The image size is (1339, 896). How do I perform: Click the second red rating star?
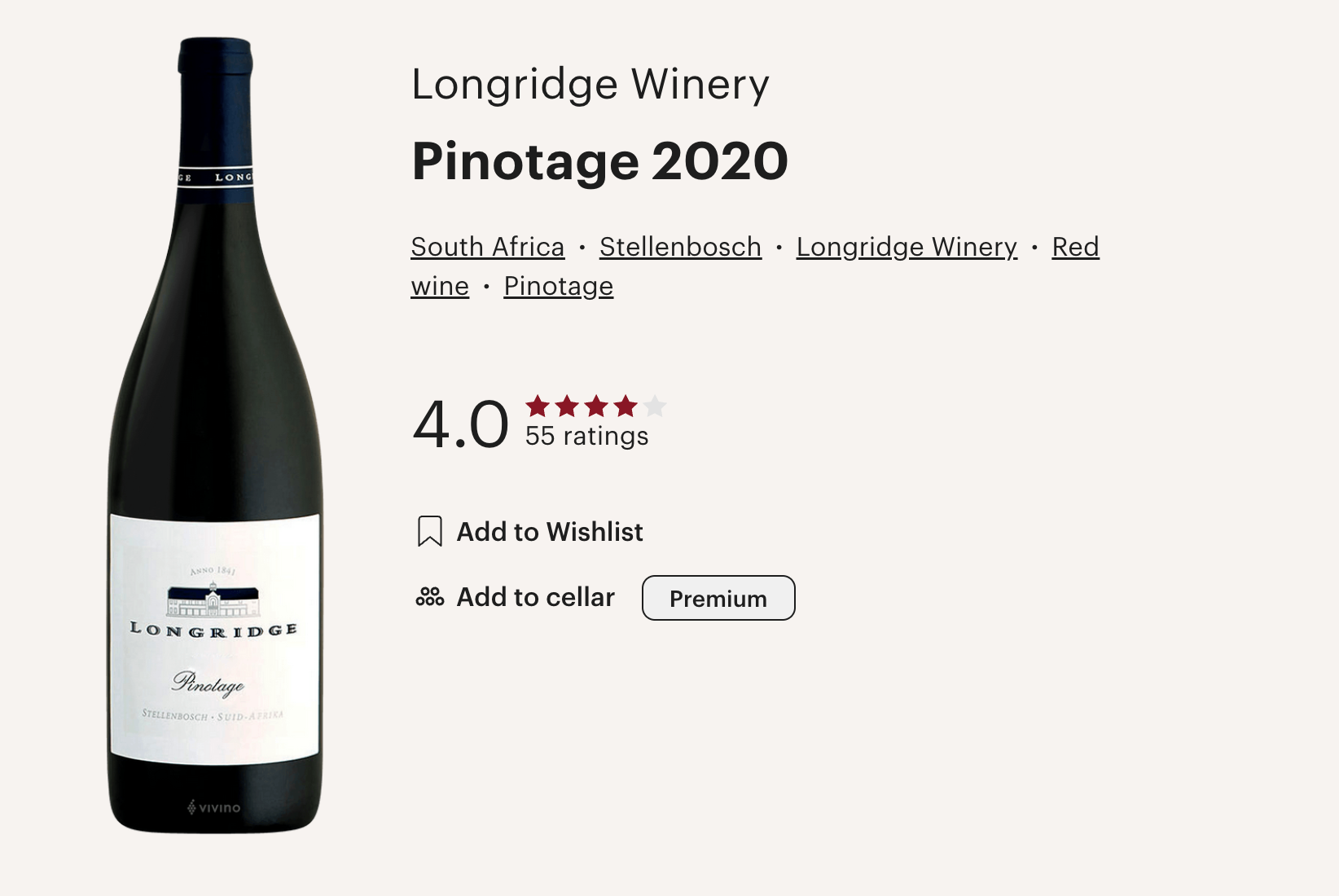point(567,406)
